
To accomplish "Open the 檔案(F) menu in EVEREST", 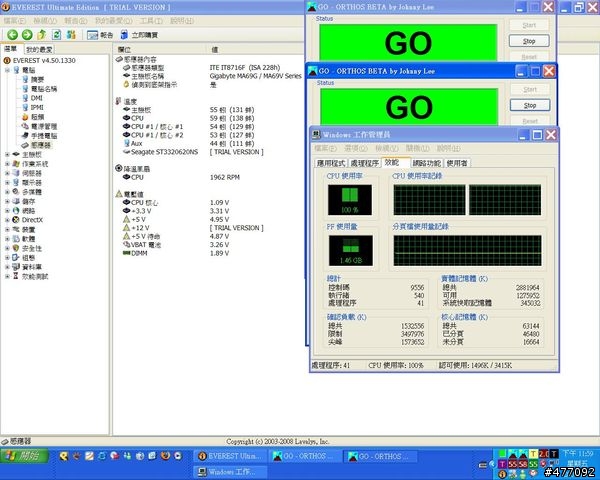I will [15, 21].
